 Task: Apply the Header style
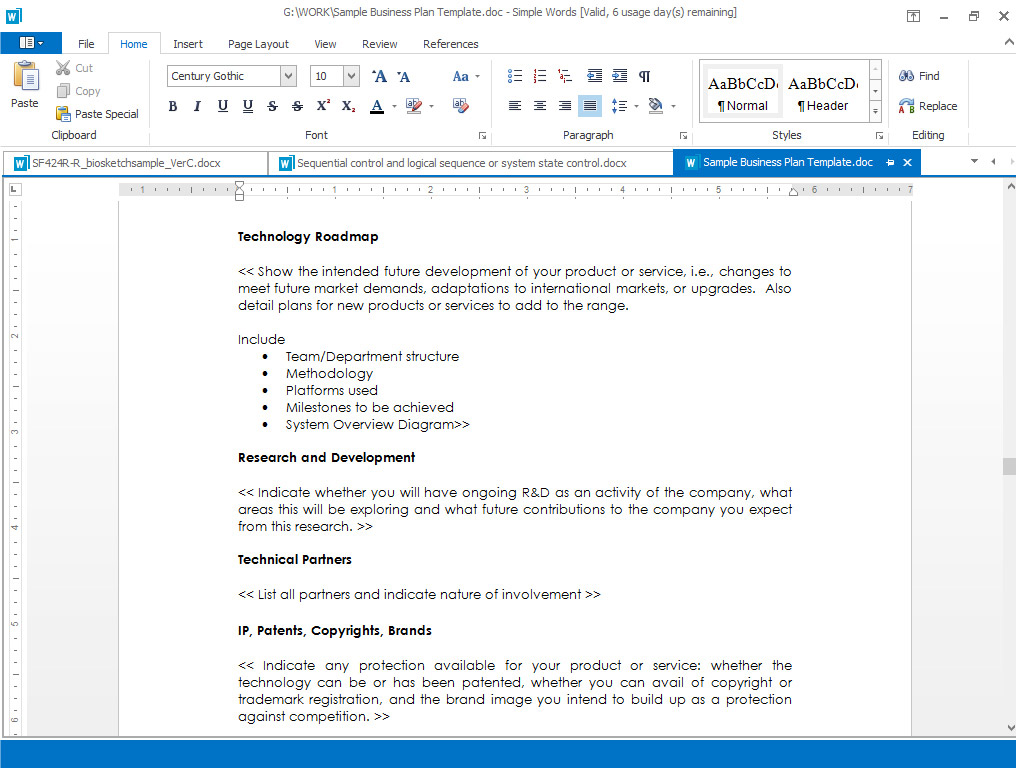pyautogui.click(x=823, y=93)
